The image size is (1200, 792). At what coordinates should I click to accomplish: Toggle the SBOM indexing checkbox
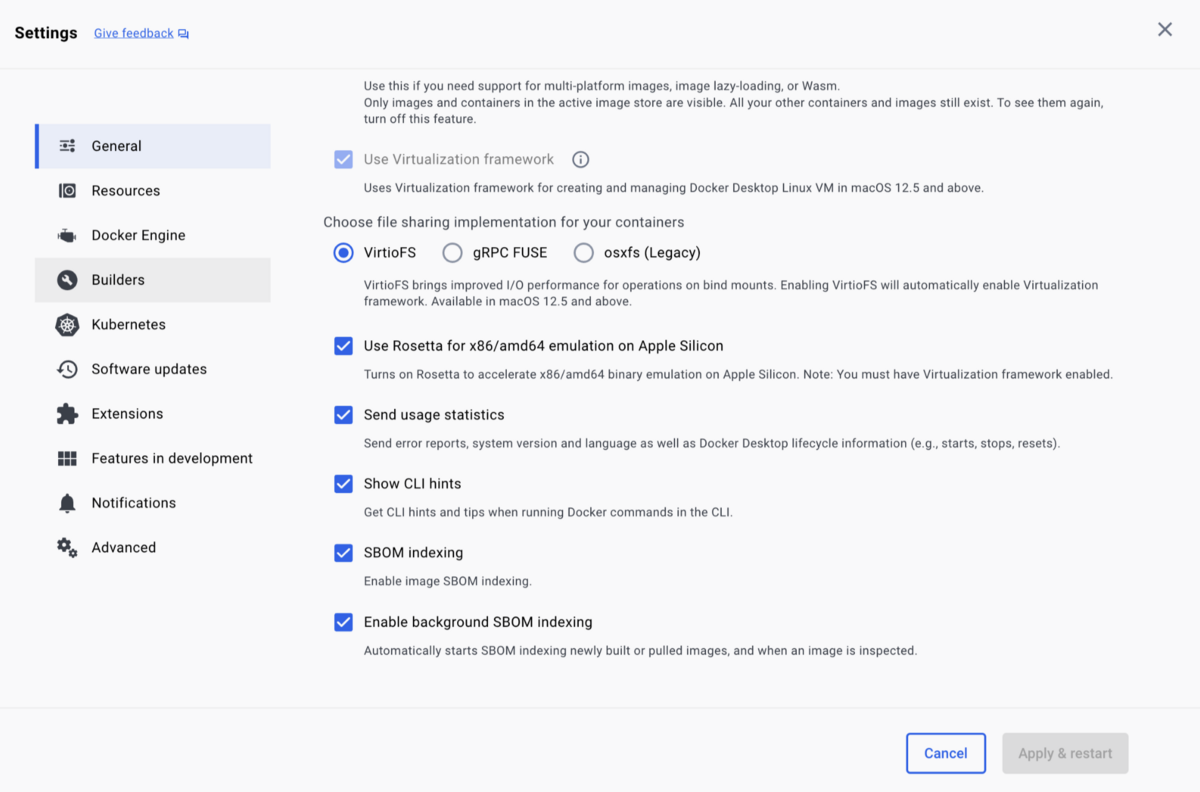[343, 553]
